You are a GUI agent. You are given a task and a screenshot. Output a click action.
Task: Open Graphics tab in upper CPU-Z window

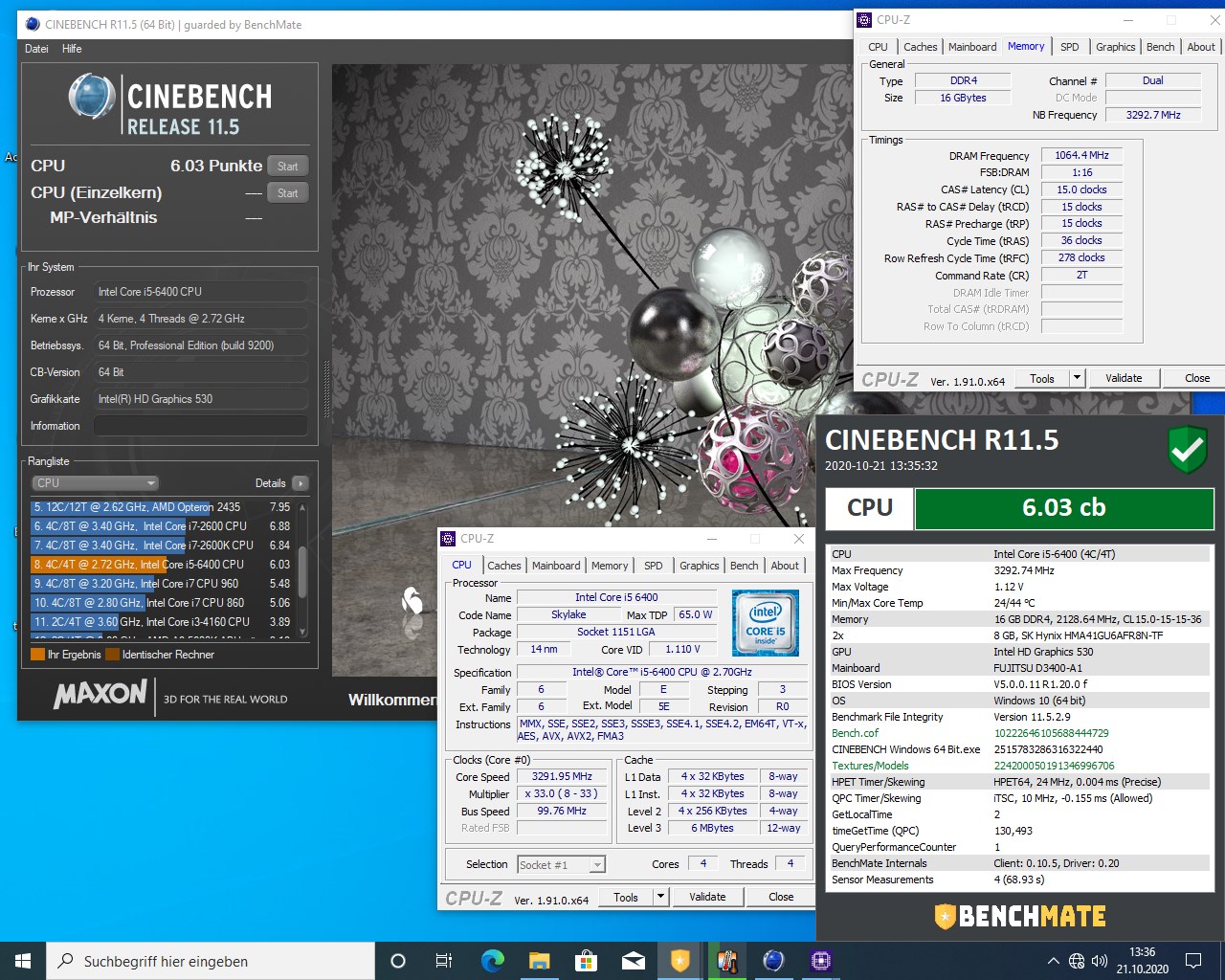tap(1116, 47)
